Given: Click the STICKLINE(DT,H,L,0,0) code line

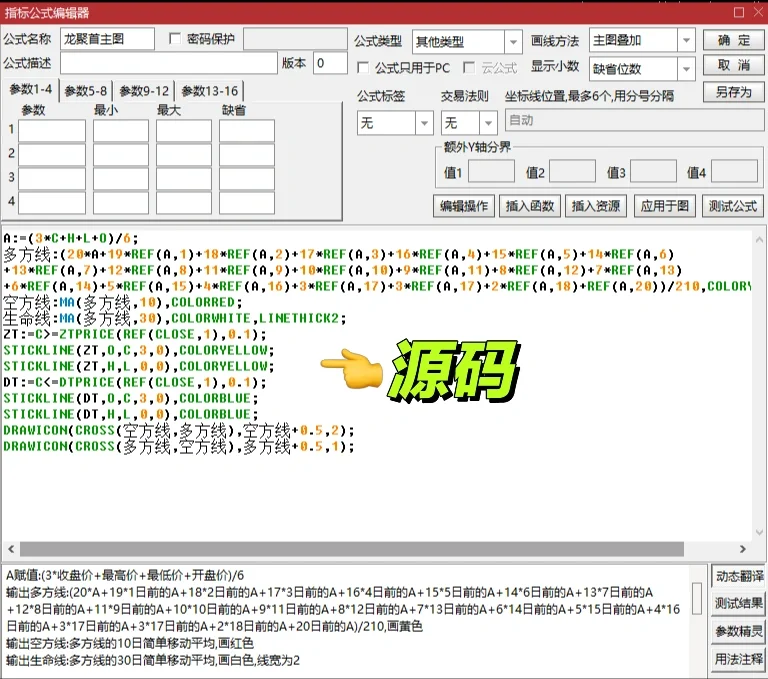Looking at the screenshot, I should [131, 414].
